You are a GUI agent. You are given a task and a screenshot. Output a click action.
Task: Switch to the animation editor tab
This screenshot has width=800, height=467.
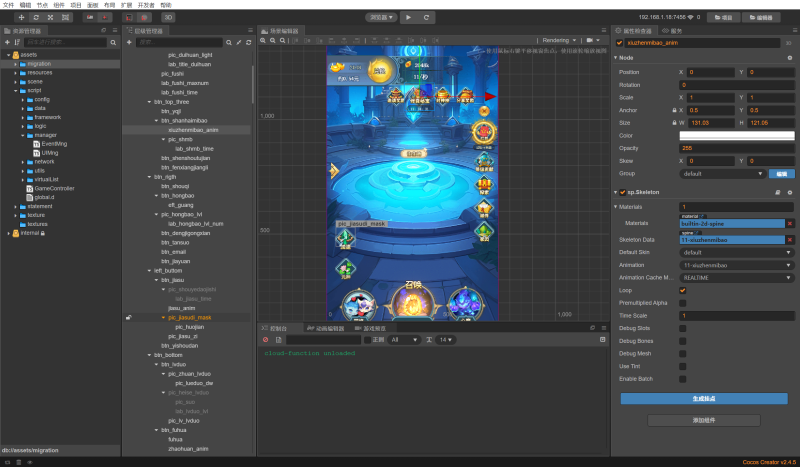[x=327, y=328]
